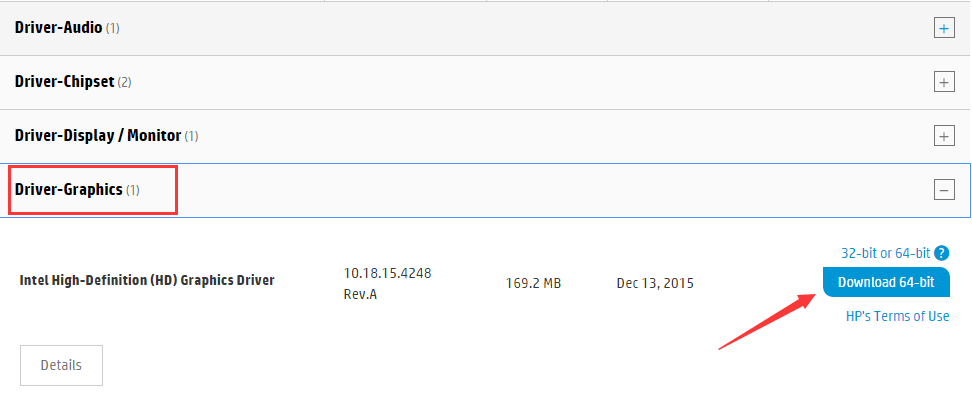Click the plus icon beside Driver-Chipset
Viewport: 972px width, 395px height.
[944, 82]
